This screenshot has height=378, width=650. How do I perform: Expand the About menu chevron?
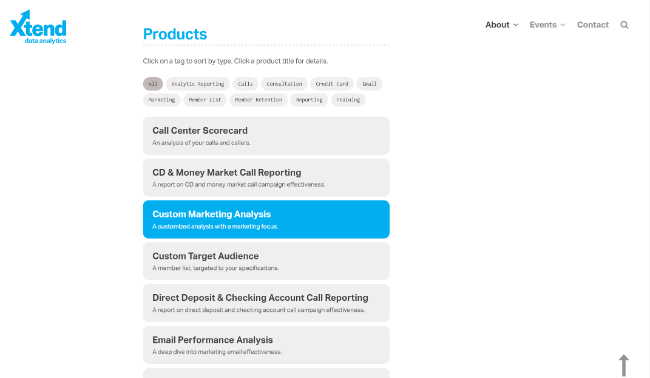pyautogui.click(x=516, y=25)
